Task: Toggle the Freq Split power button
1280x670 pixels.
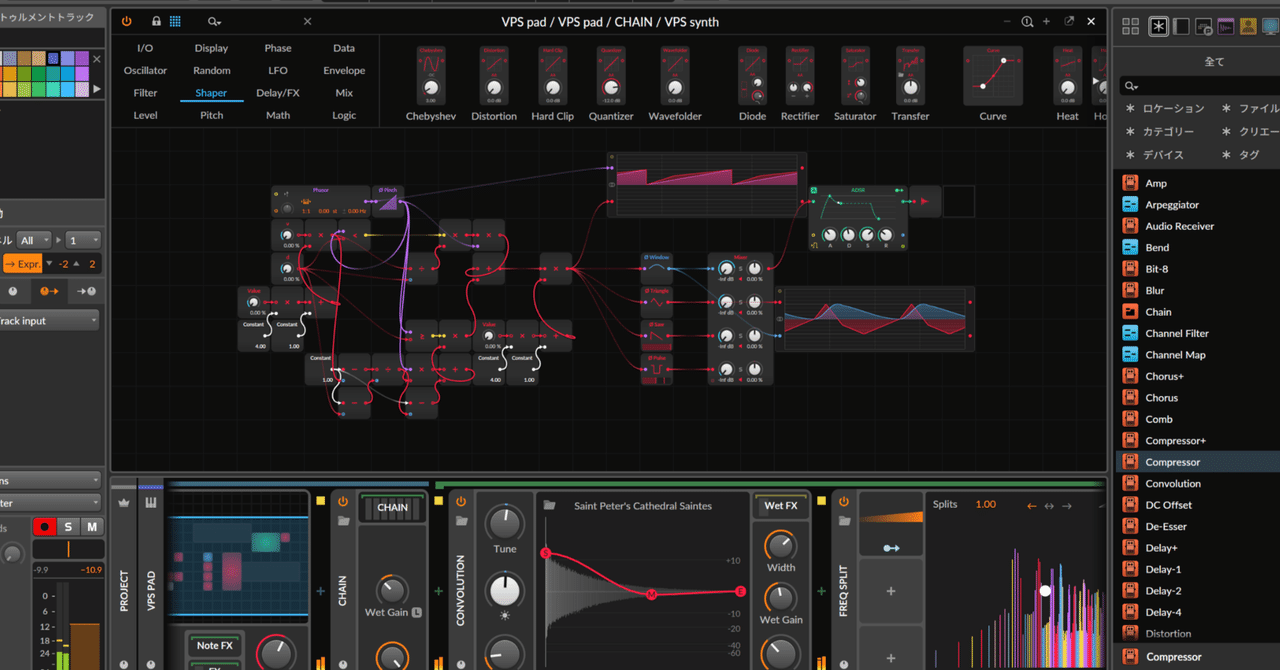Action: [x=843, y=501]
